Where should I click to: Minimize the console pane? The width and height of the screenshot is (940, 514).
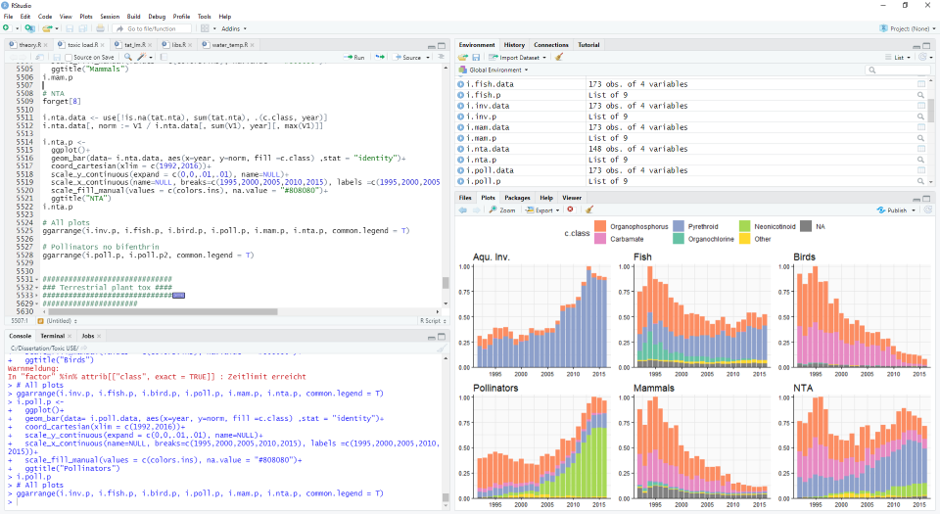coord(431,336)
